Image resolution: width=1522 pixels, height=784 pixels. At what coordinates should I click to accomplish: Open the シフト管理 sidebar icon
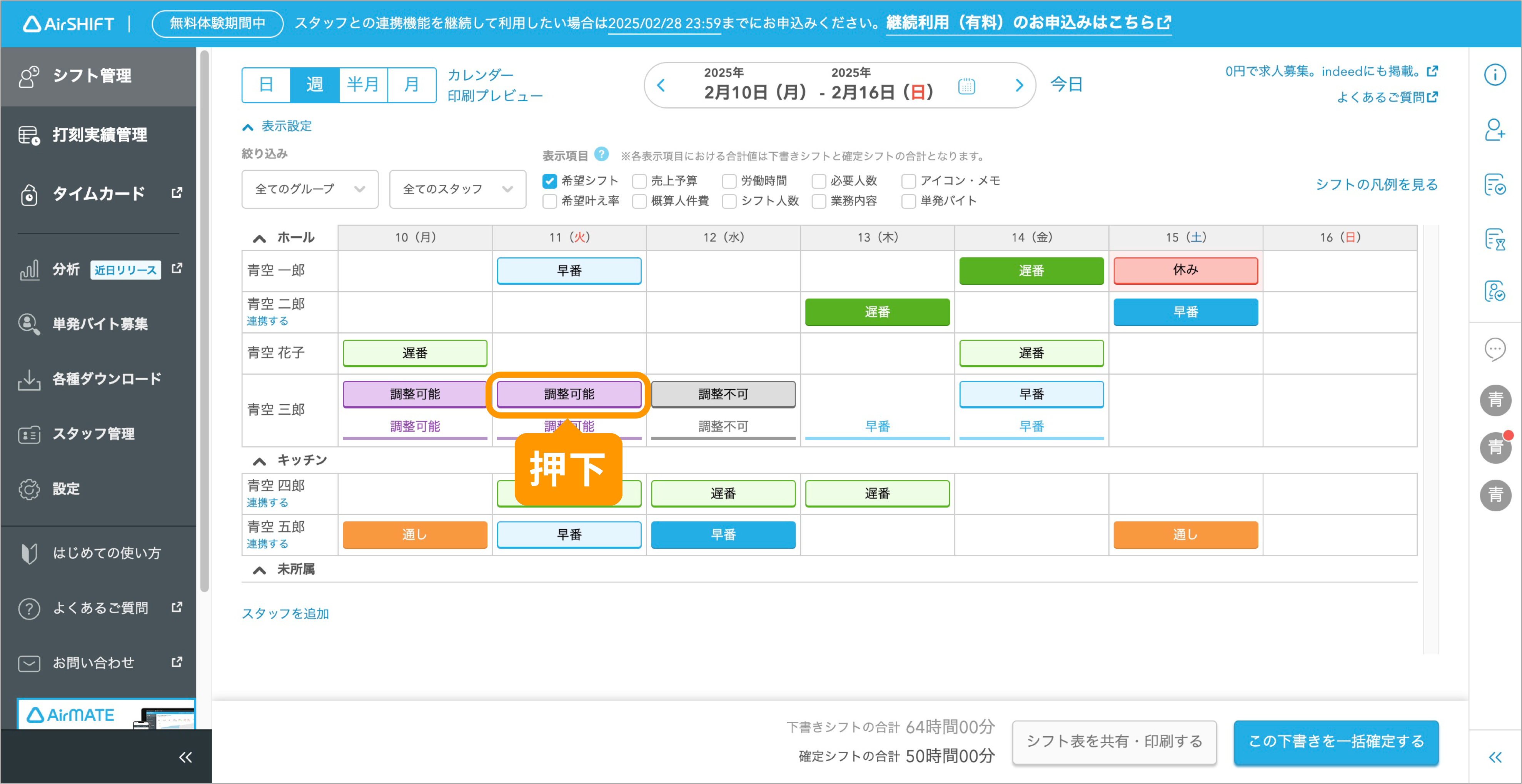(x=29, y=76)
